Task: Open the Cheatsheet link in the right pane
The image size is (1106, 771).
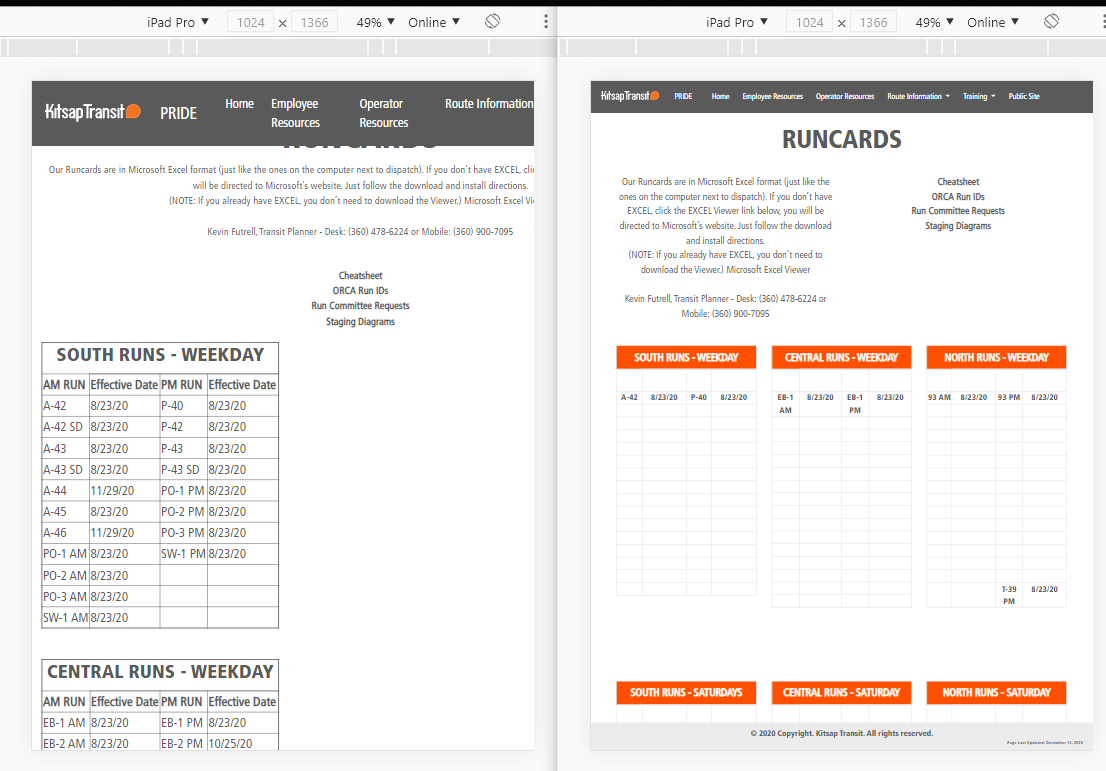Action: (x=958, y=182)
